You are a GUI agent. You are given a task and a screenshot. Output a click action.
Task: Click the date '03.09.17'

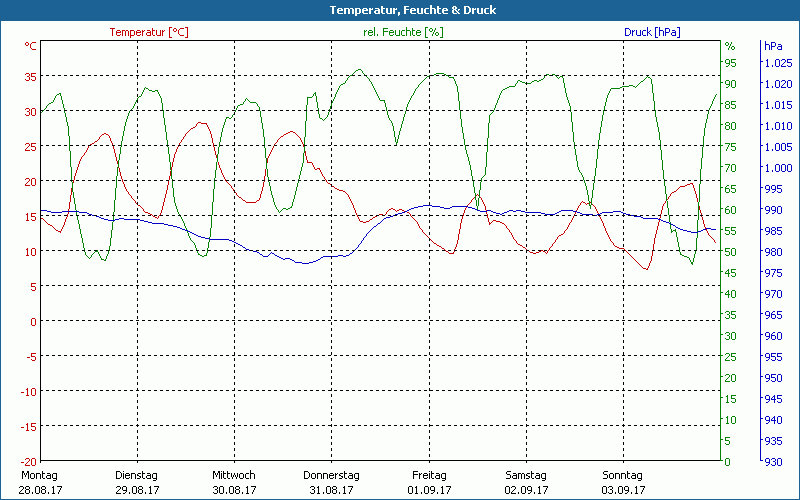(623, 490)
